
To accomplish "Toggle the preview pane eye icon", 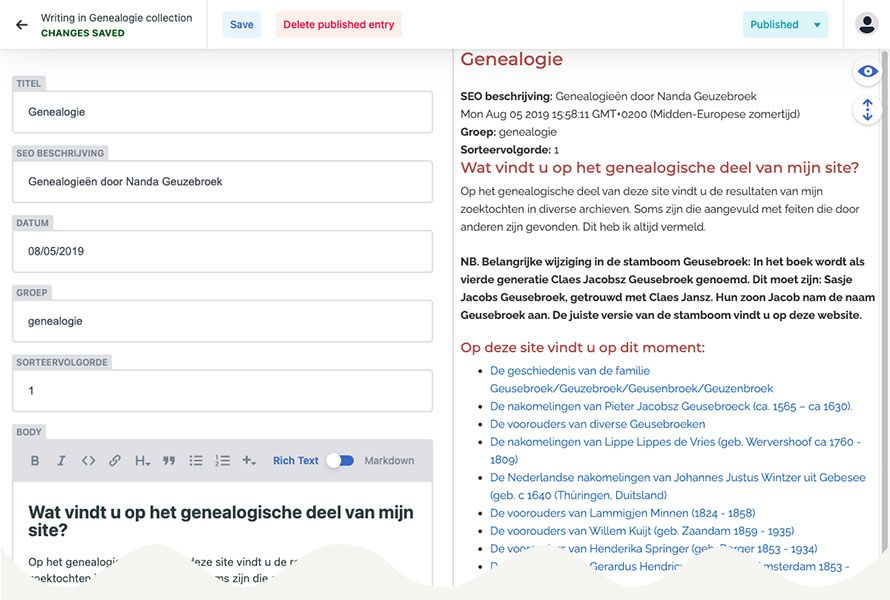I will [x=867, y=72].
